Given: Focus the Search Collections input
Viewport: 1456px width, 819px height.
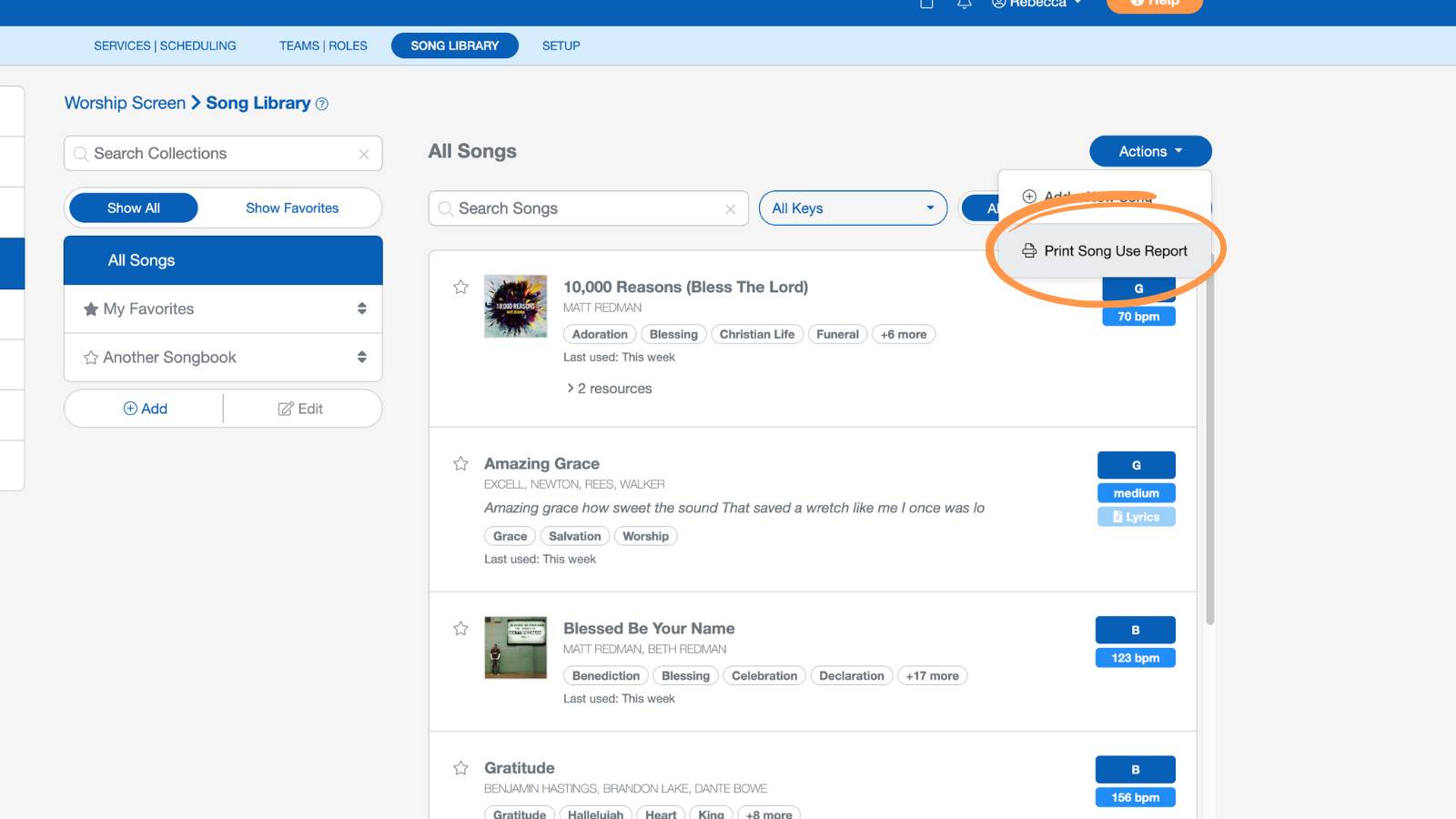Looking at the screenshot, I should [x=223, y=154].
